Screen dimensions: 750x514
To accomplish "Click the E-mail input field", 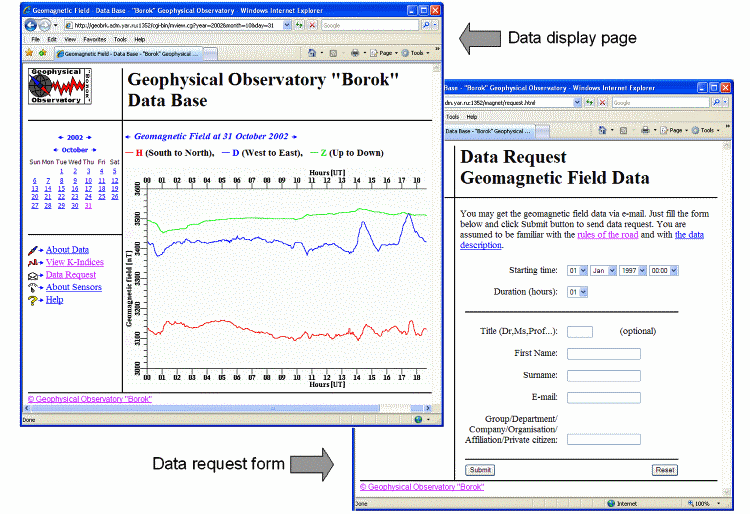I will click(604, 397).
